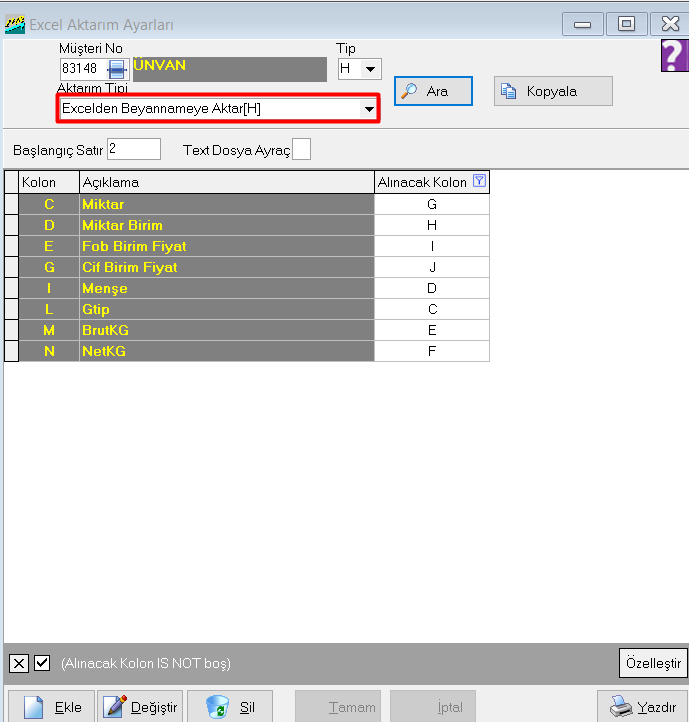
Task: Click the İptal button
Action: point(433,706)
